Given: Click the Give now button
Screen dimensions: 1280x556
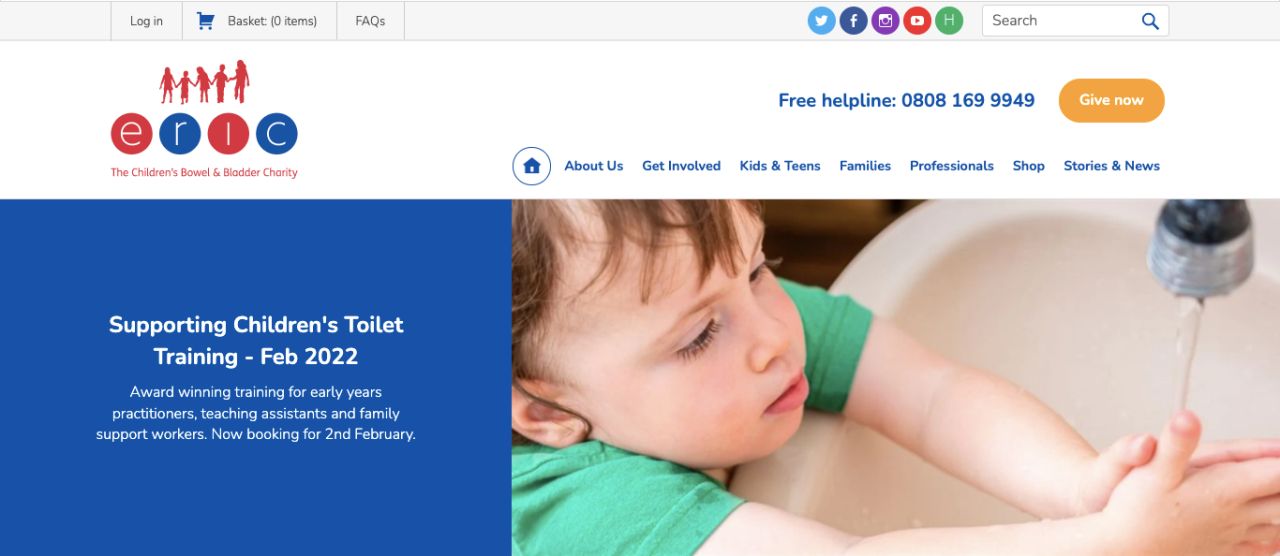Looking at the screenshot, I should pos(1112,100).
